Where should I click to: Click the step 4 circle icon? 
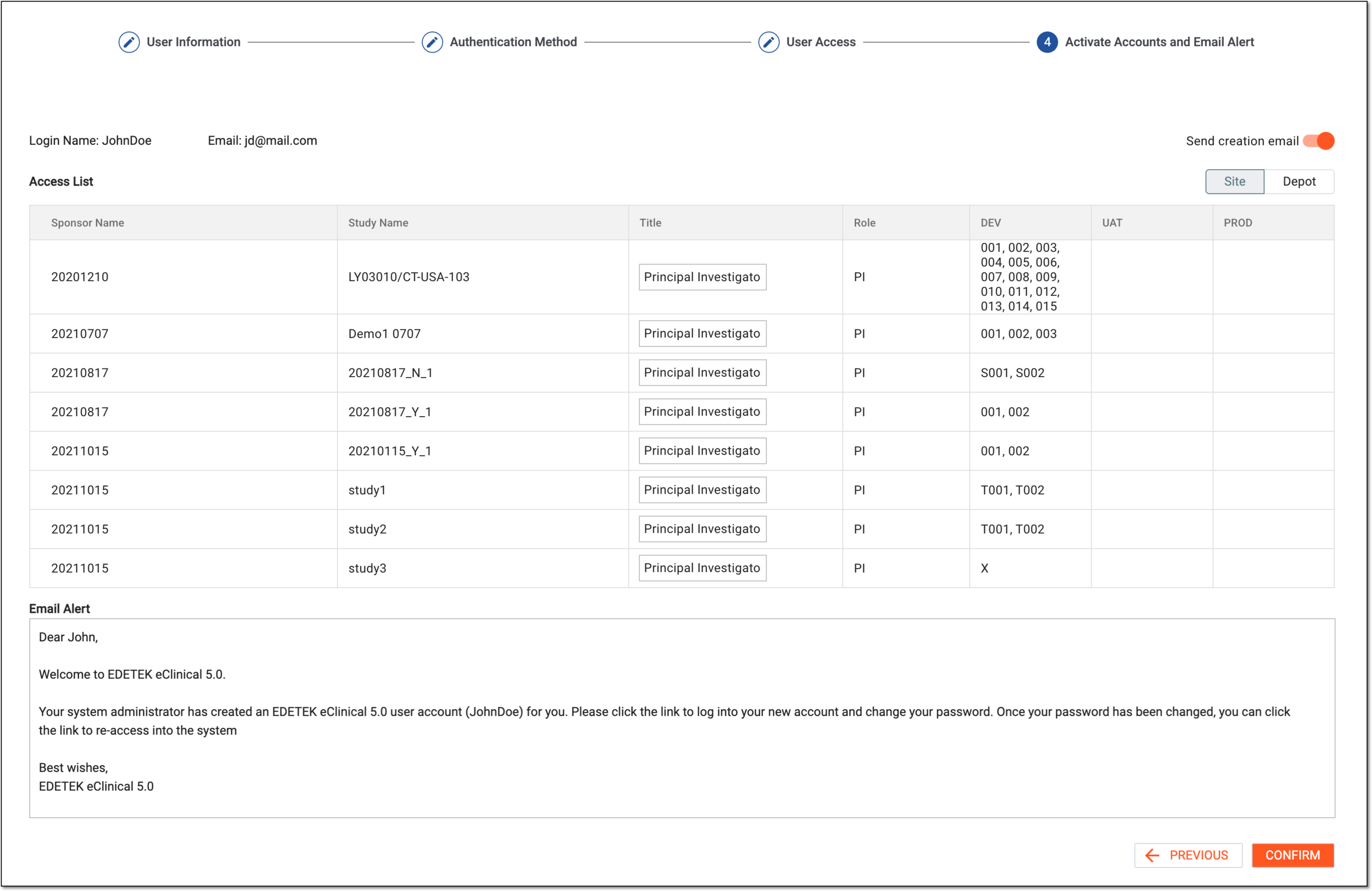click(1047, 42)
